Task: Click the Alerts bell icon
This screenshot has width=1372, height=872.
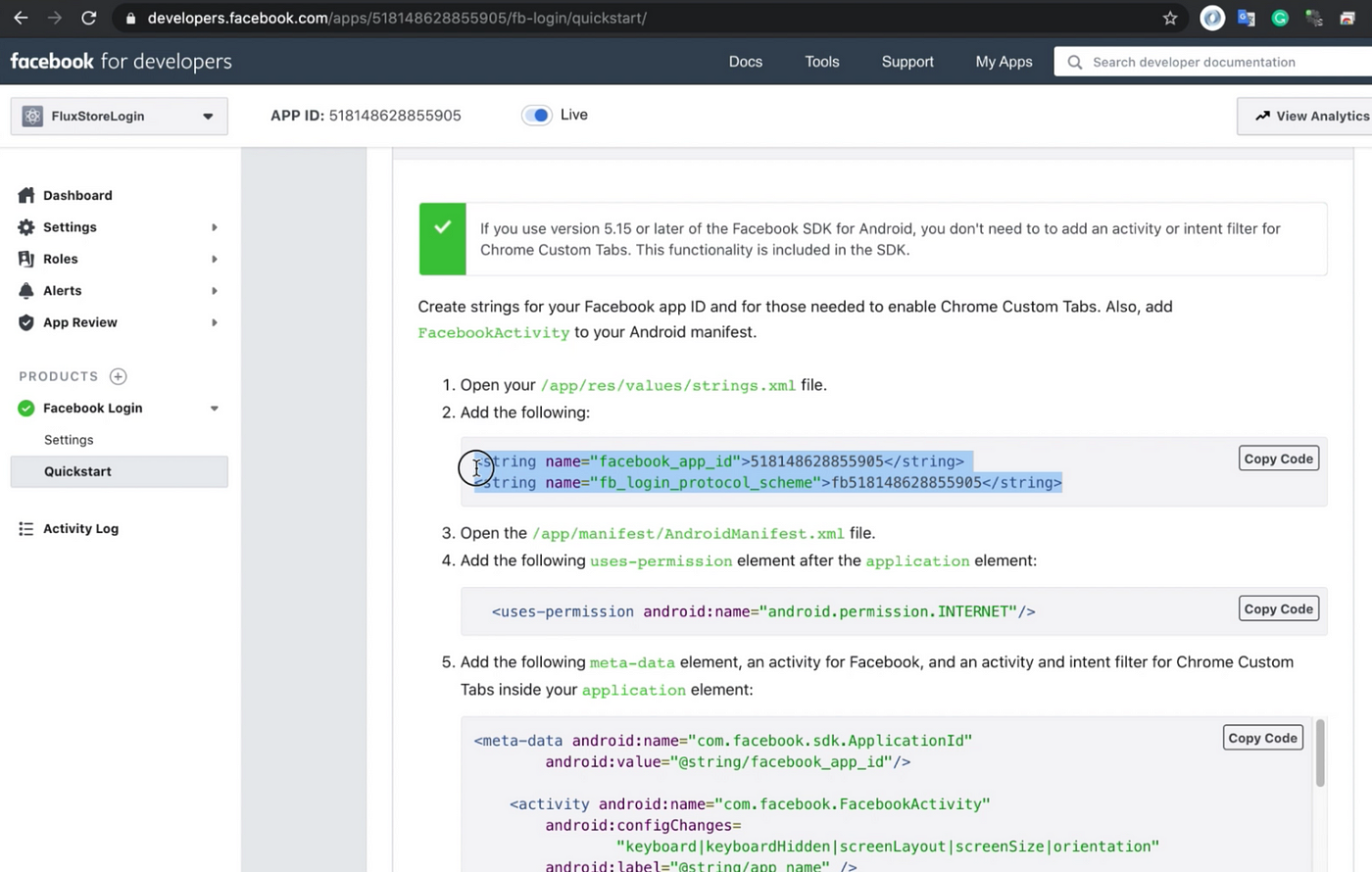Action: 26,290
